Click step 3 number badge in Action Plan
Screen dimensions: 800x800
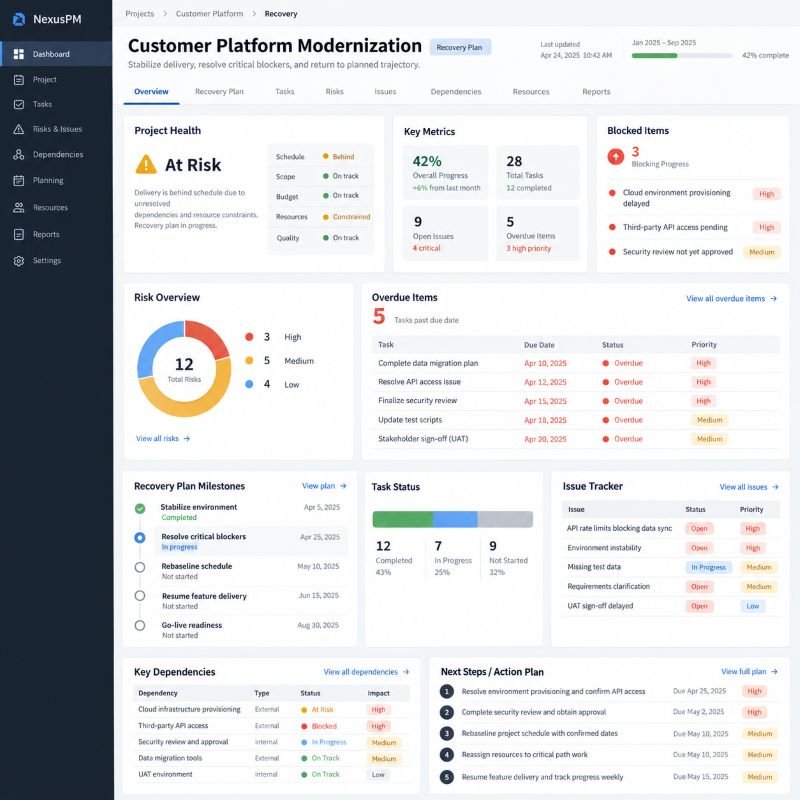point(447,733)
